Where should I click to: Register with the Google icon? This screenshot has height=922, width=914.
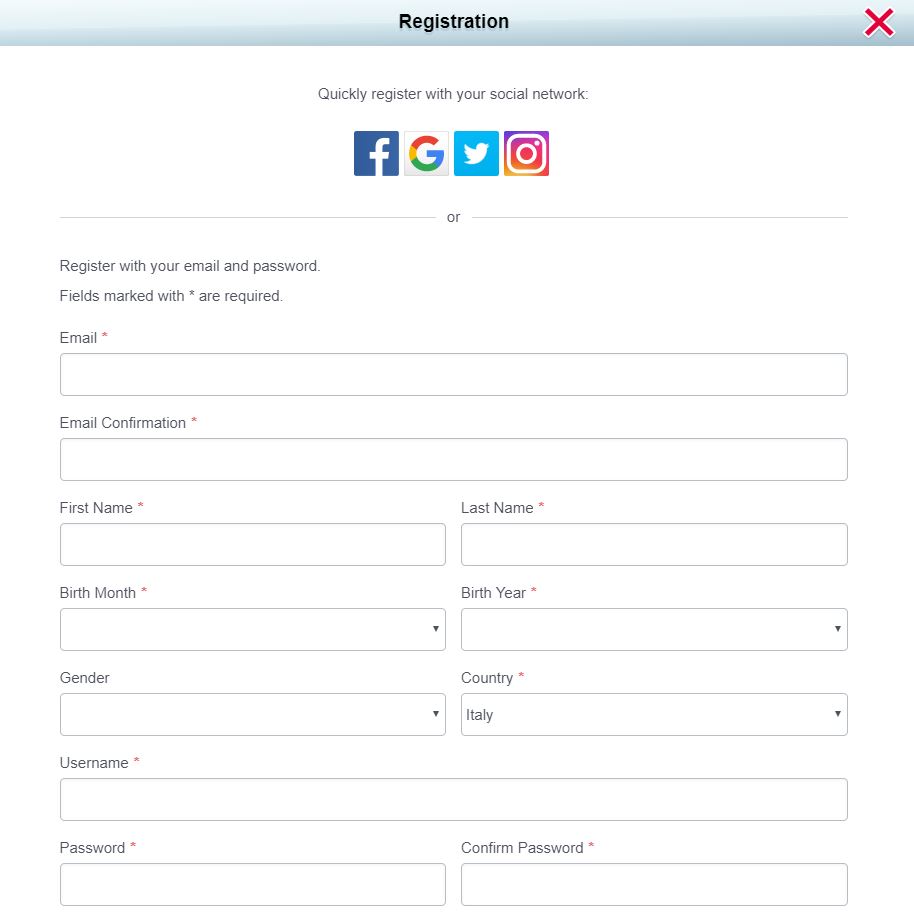[426, 154]
